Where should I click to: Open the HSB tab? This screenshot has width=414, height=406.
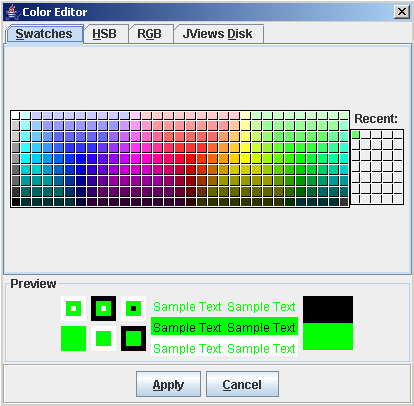(x=105, y=34)
